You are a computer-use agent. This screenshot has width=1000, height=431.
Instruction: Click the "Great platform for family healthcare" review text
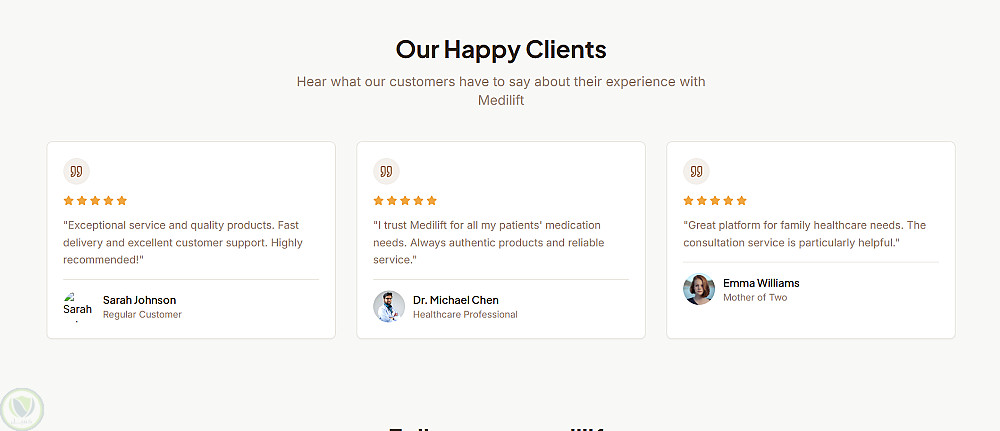804,234
